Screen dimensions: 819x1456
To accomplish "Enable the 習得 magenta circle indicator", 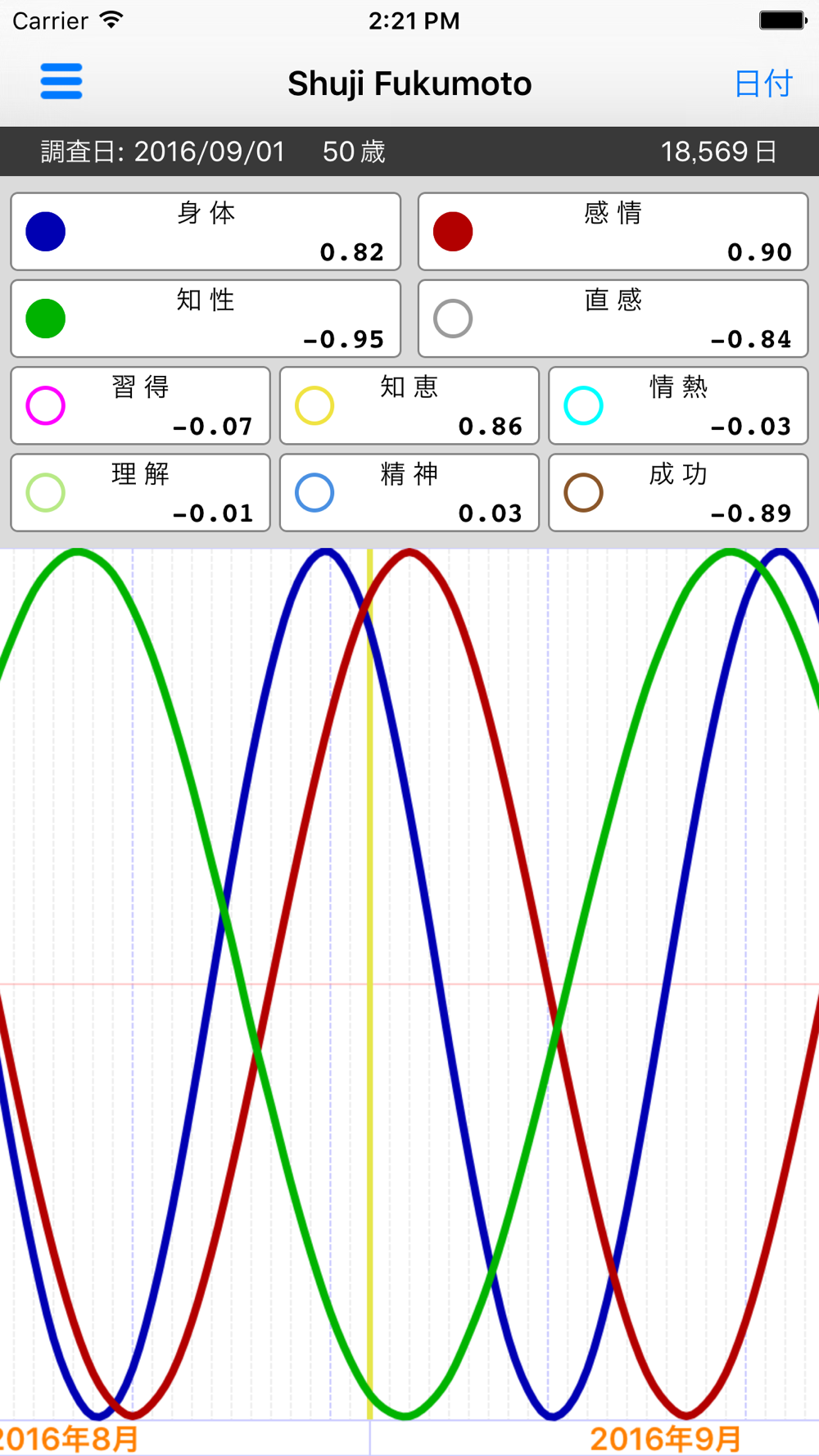I will tap(46, 405).
